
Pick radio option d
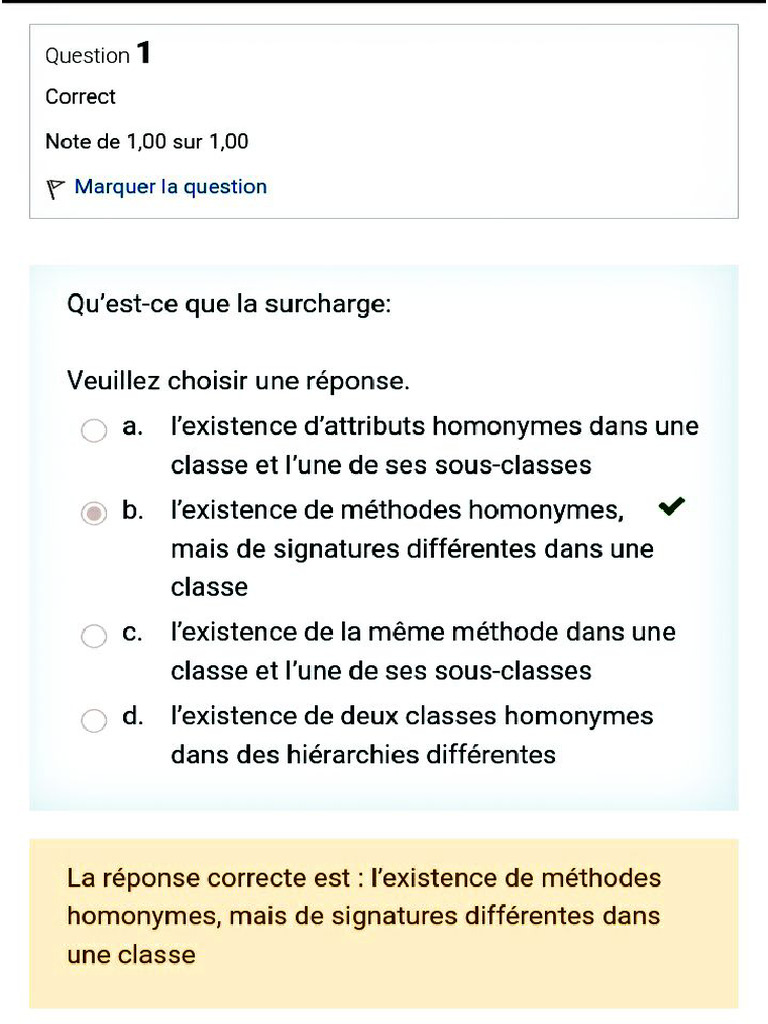pos(93,720)
